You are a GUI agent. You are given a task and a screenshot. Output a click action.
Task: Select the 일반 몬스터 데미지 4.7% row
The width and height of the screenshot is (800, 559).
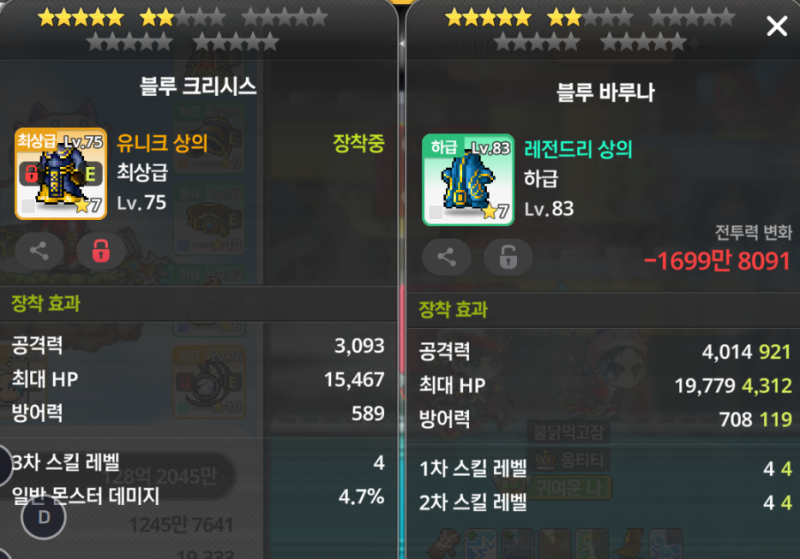click(x=198, y=496)
